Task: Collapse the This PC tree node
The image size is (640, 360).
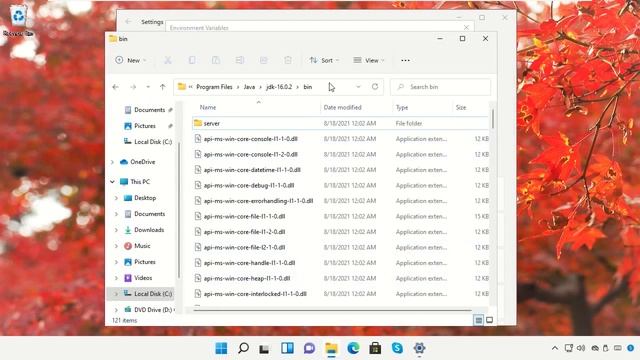Action: click(x=113, y=182)
